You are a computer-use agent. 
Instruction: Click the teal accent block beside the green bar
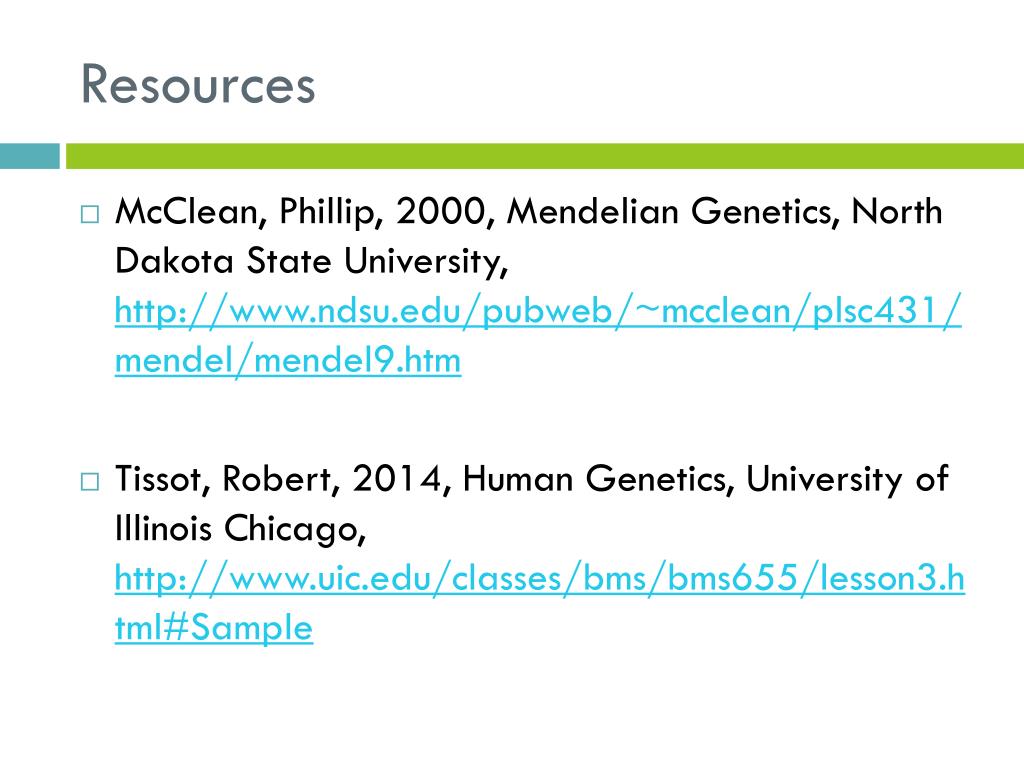(x=29, y=156)
